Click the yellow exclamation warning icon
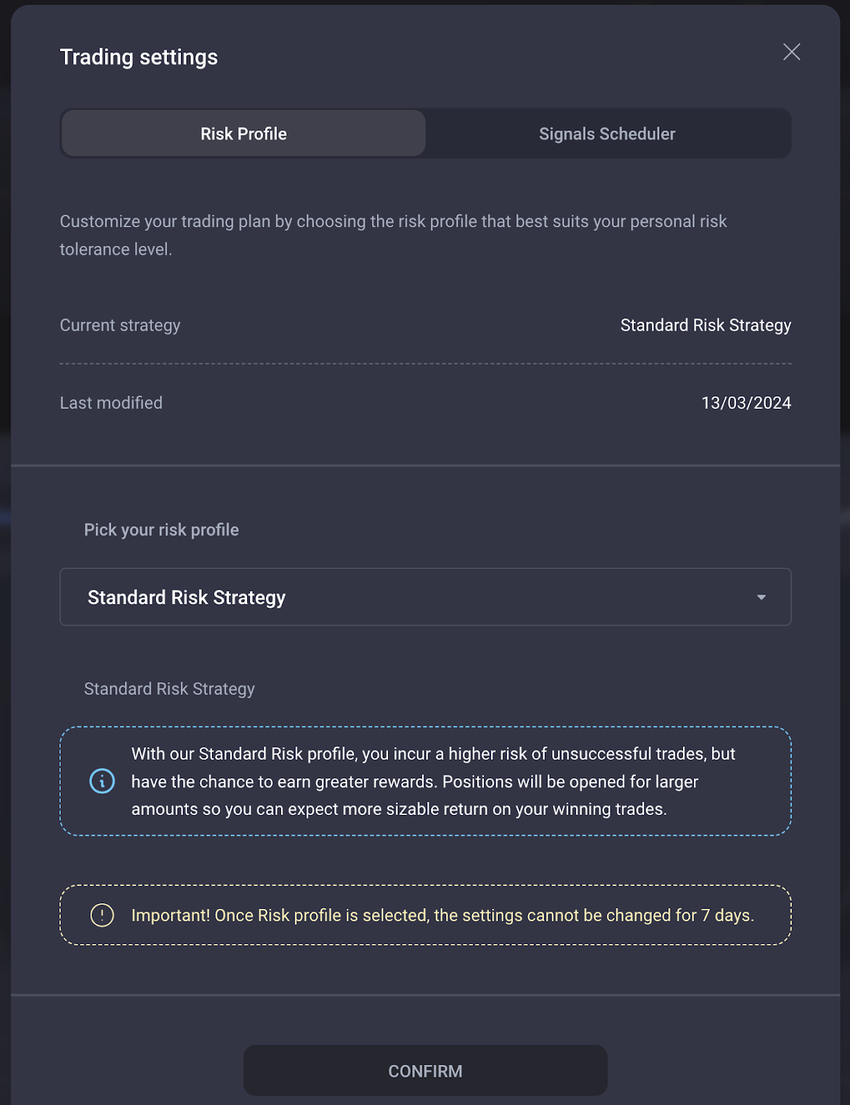 102,915
